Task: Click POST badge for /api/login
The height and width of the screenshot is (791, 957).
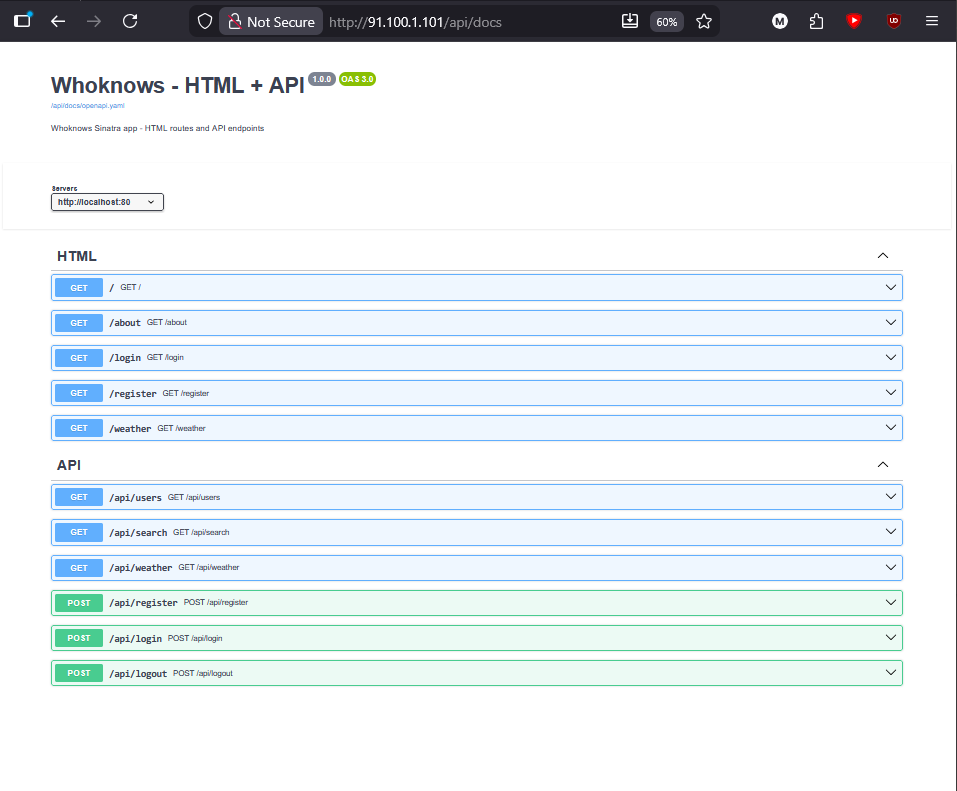Action: (x=79, y=638)
